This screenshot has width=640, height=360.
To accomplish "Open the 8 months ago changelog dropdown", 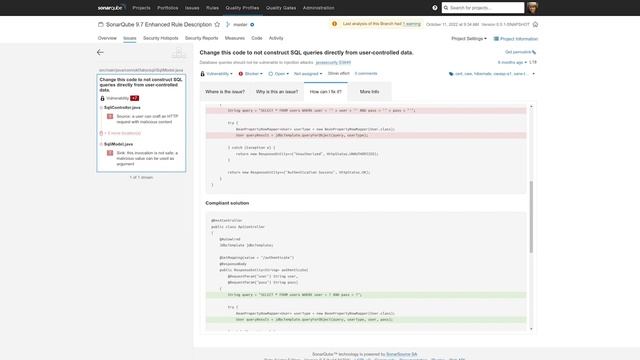I will point(512,62).
